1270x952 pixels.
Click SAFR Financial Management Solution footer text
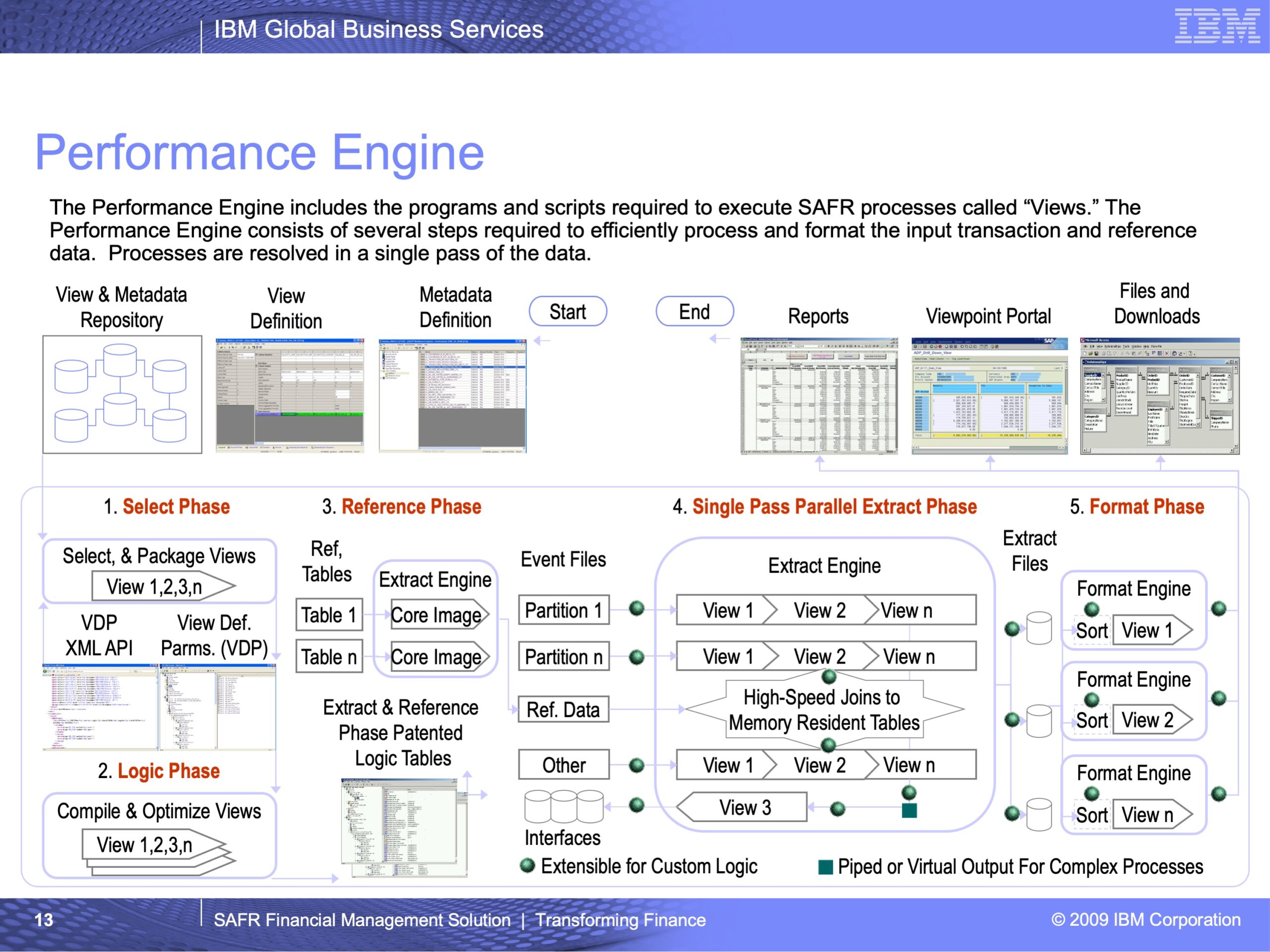362,920
